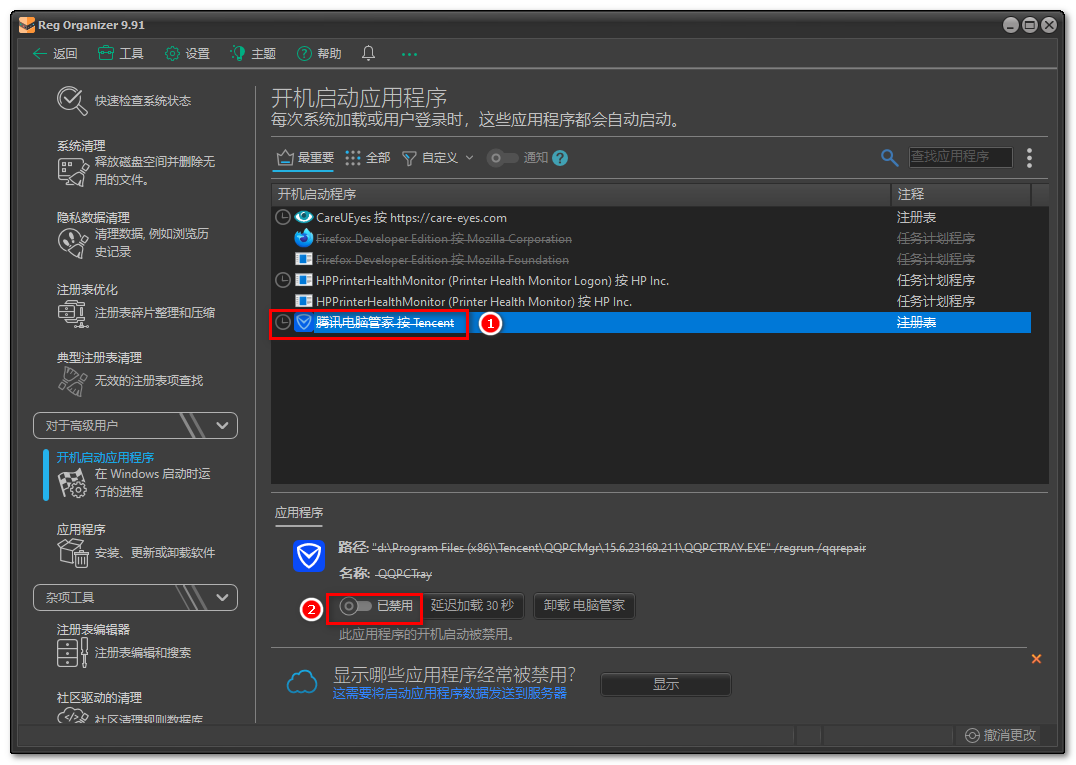Open the 应用程序 uninstall box icon

(73, 553)
